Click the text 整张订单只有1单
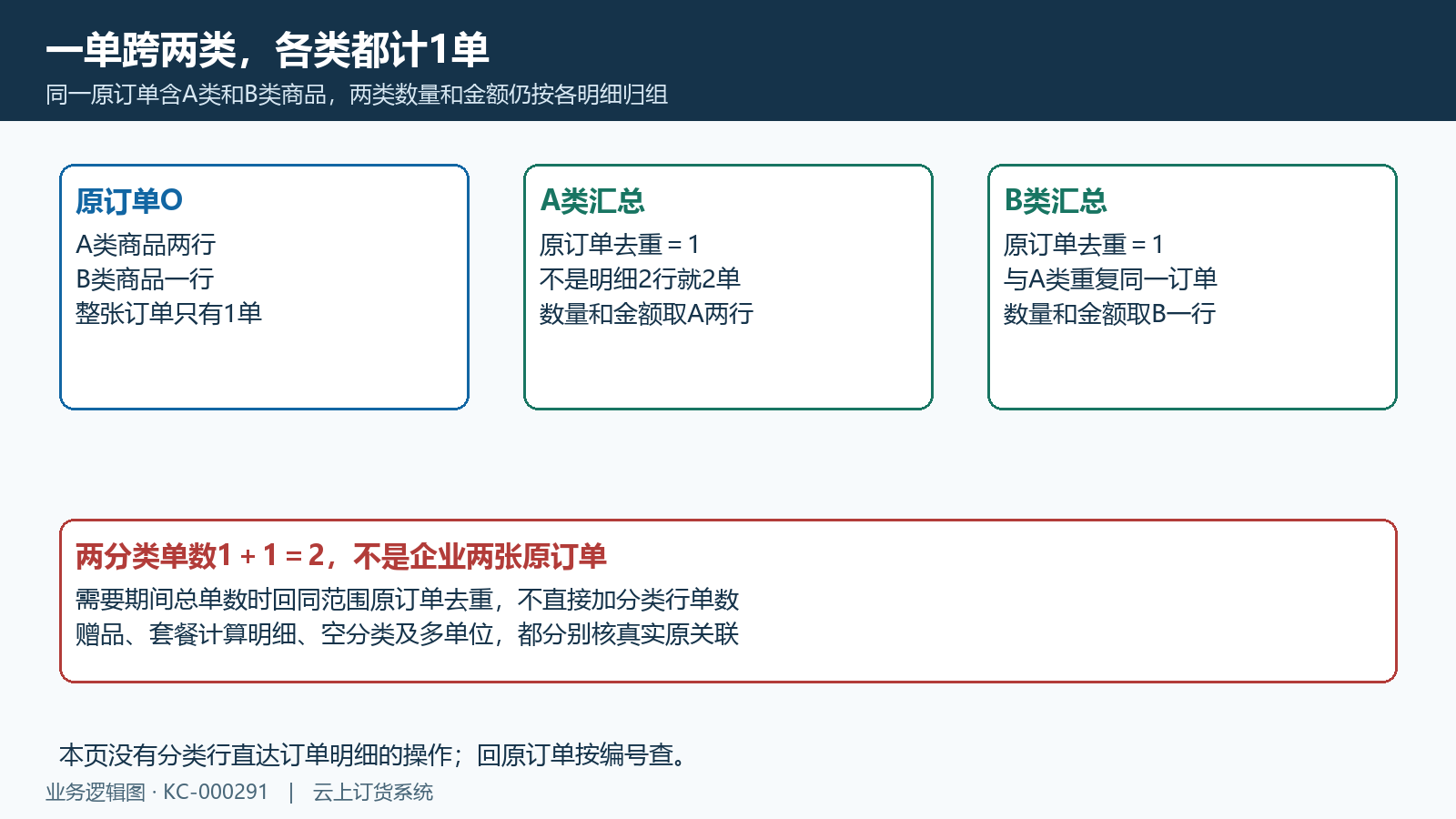 pos(168,314)
